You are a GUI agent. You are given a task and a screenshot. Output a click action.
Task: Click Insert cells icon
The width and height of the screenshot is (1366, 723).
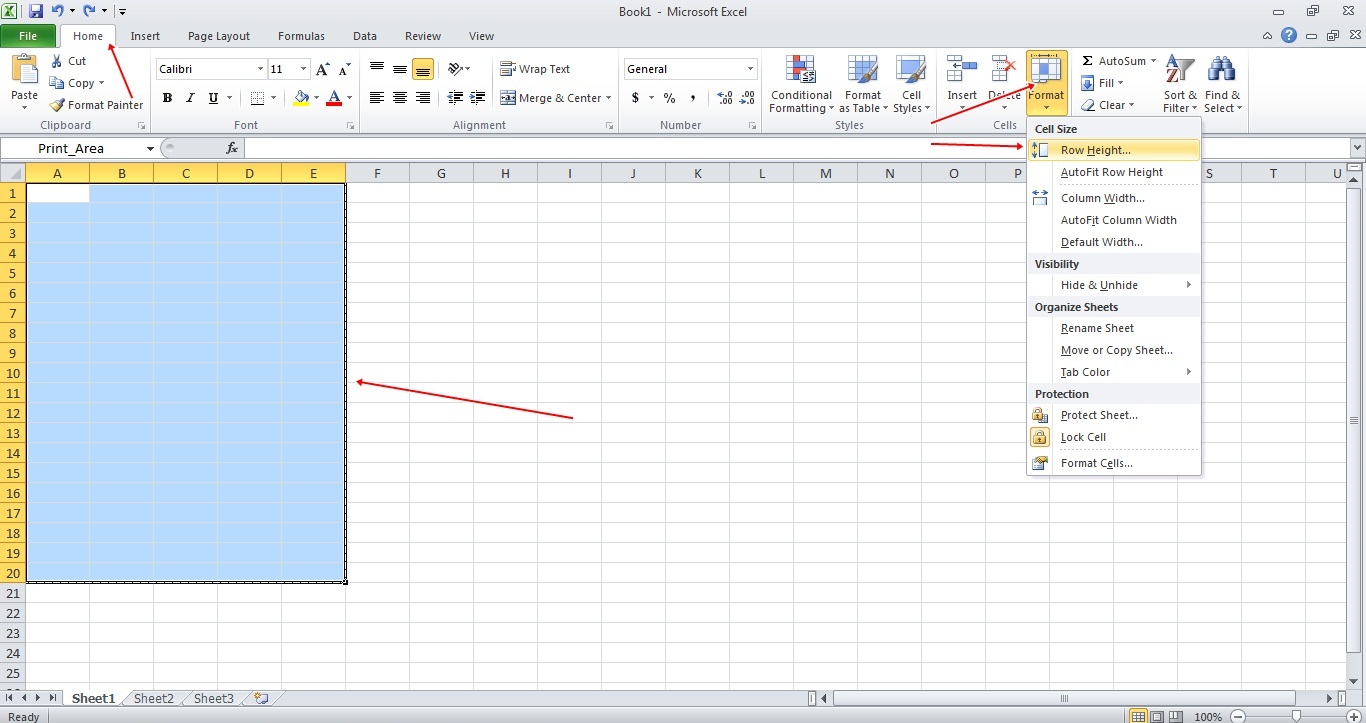(962, 70)
